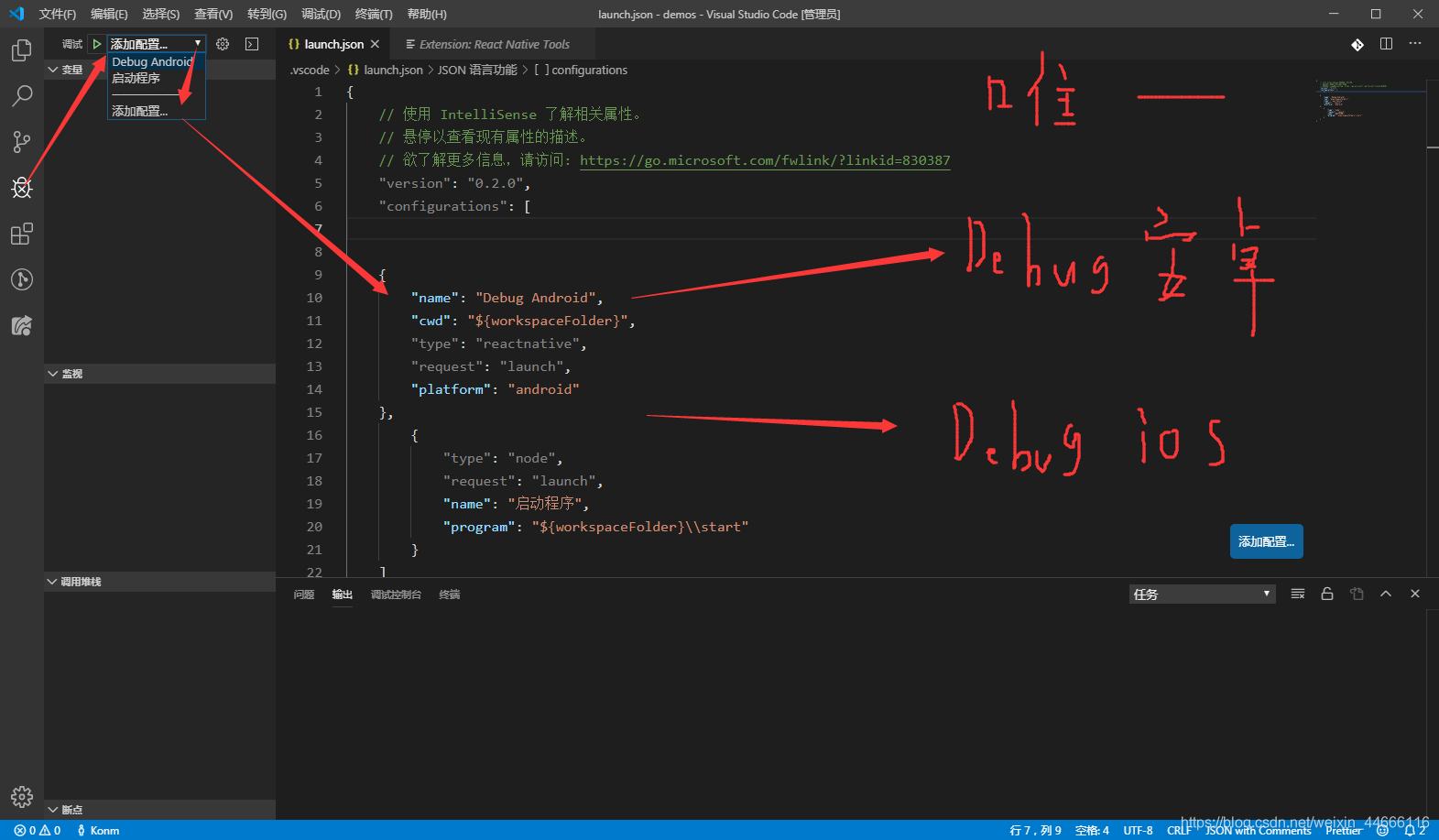This screenshot has height=840, width=1439.
Task: Open the 编辑(E) menu
Action: point(109,14)
